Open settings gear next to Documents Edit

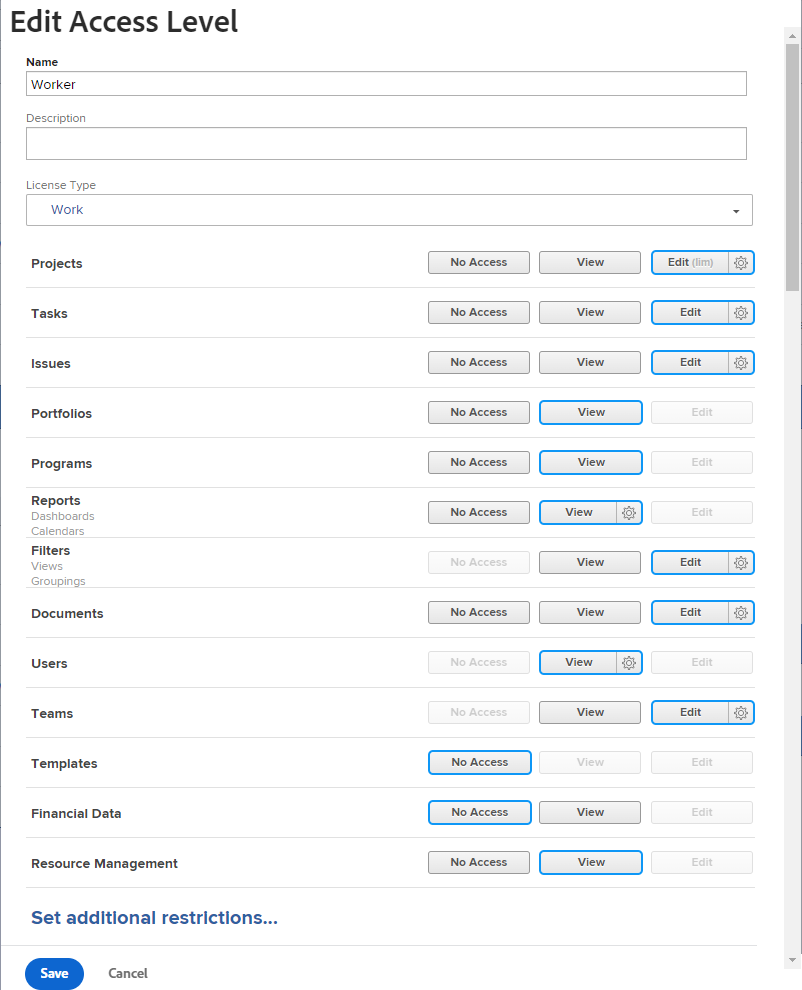(740, 612)
